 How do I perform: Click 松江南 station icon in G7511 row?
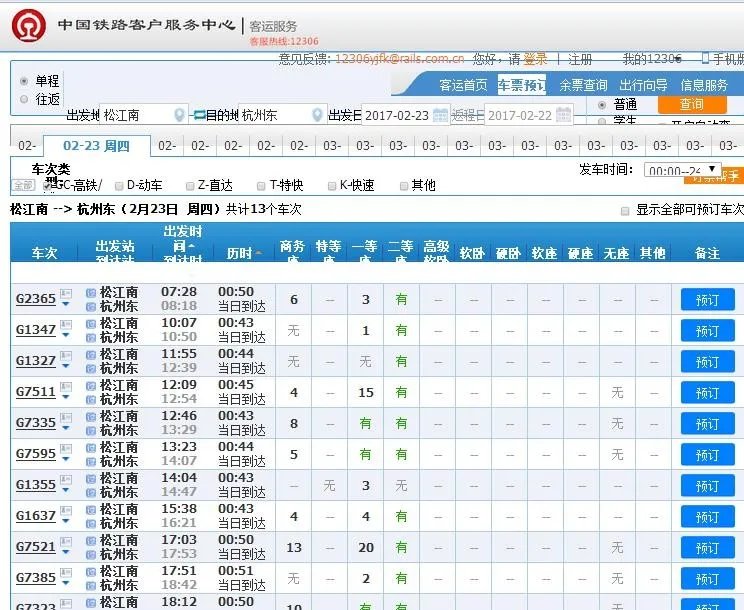(x=91, y=386)
